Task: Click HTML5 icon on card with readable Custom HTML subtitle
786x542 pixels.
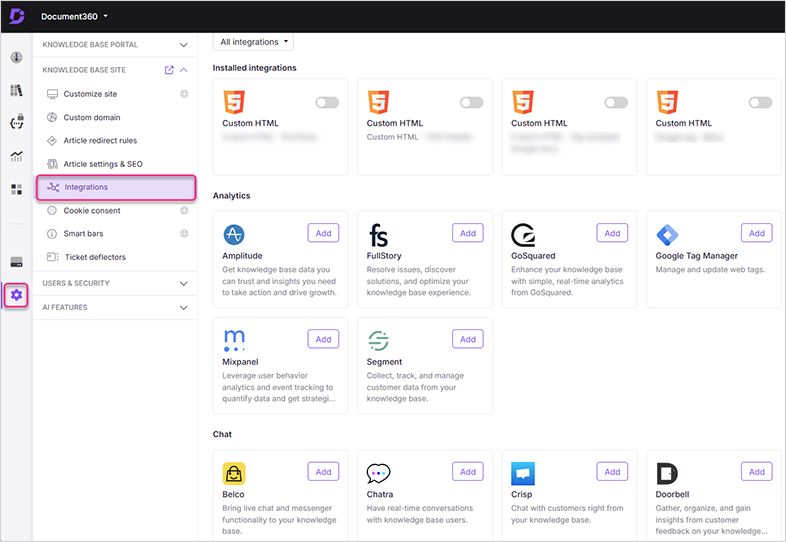Action: tap(378, 102)
